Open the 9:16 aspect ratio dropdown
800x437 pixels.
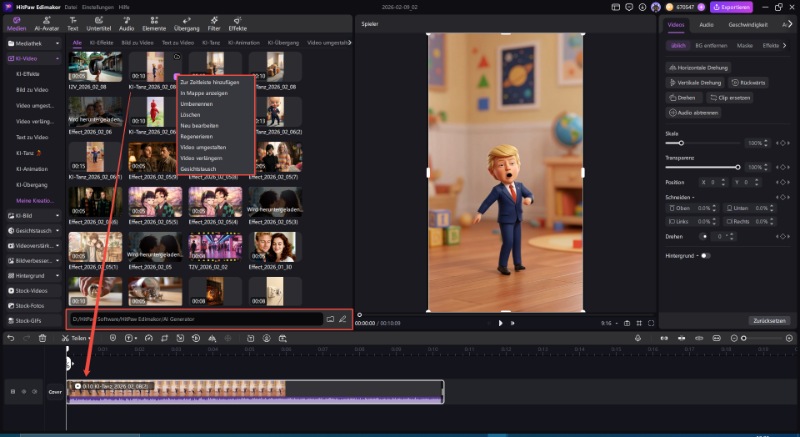610,323
